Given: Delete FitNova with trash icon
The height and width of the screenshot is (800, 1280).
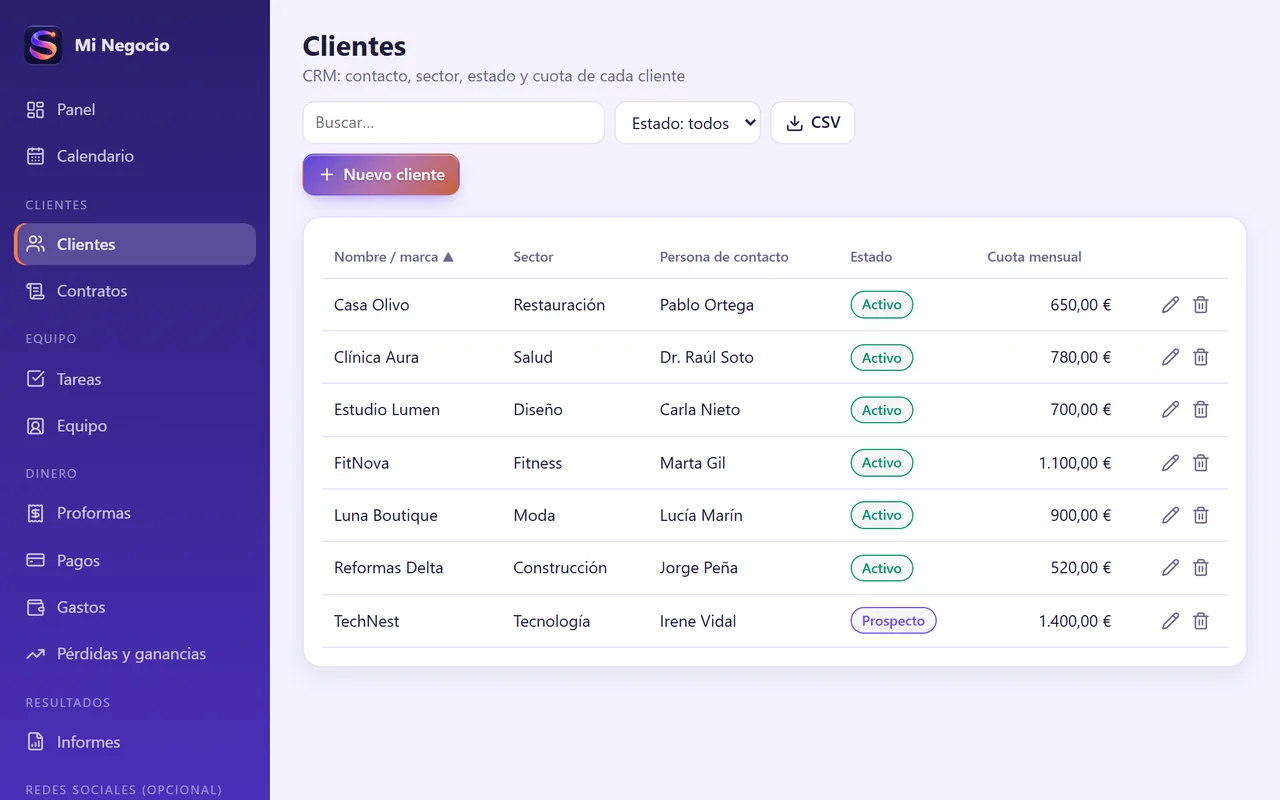Looking at the screenshot, I should [x=1201, y=463].
